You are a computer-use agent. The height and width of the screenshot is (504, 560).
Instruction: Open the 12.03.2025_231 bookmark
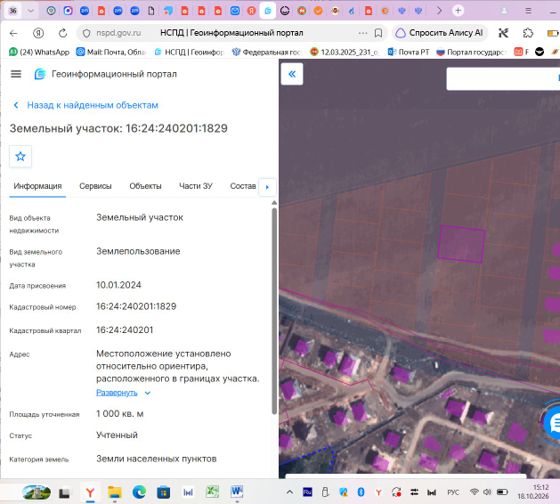pyautogui.click(x=344, y=52)
